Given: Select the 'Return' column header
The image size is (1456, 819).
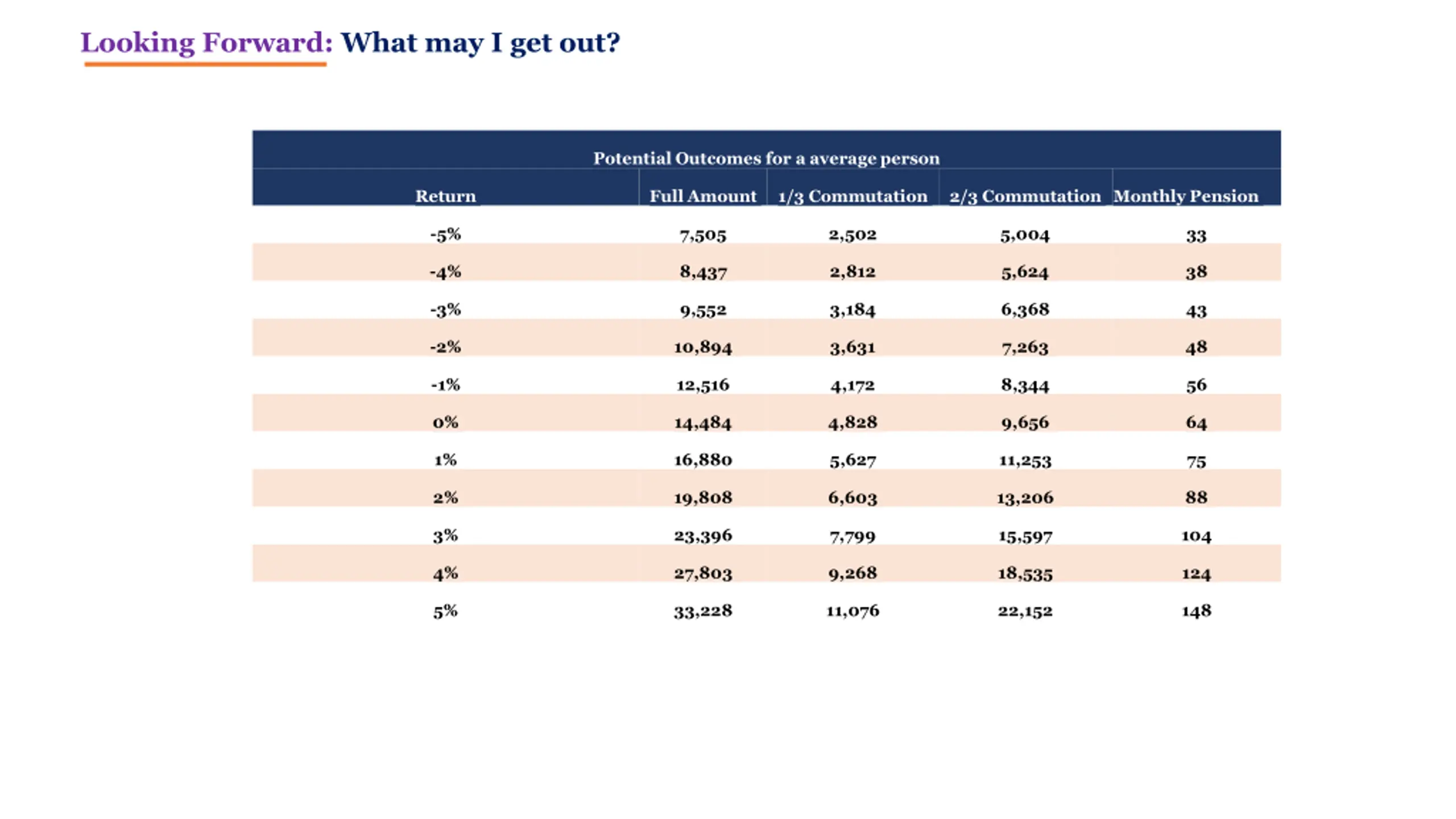Looking at the screenshot, I should click(445, 196).
